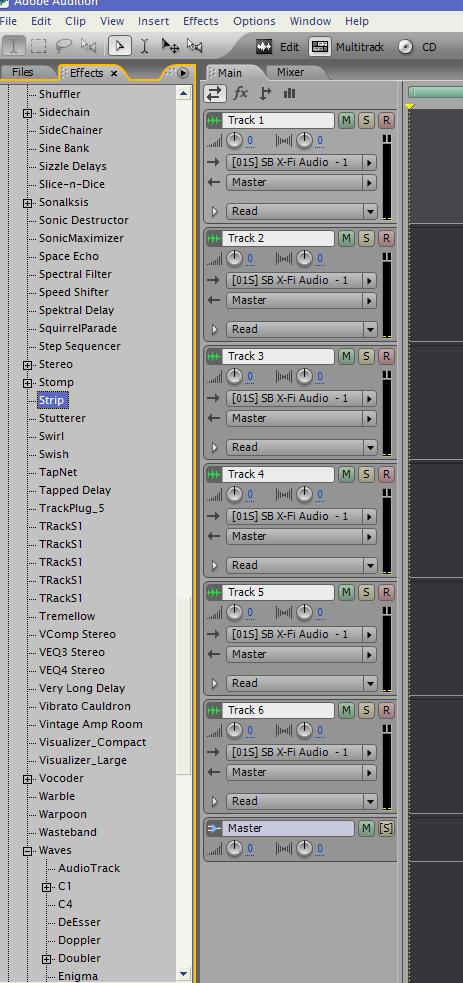Click the Marquee Selection tool icon
Screen dimensions: 463x983
(39, 46)
